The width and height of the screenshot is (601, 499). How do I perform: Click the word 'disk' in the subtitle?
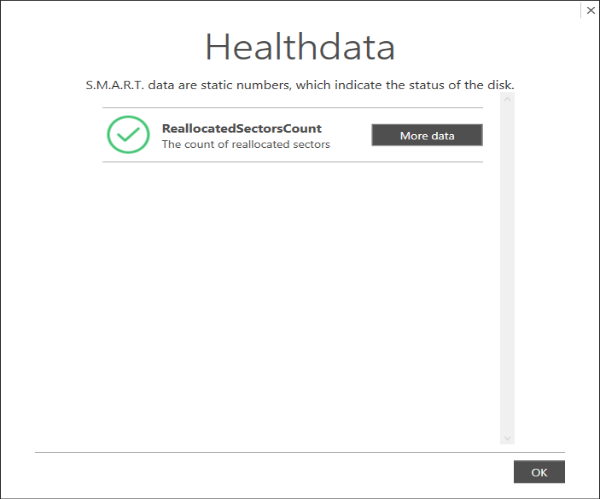(x=501, y=85)
